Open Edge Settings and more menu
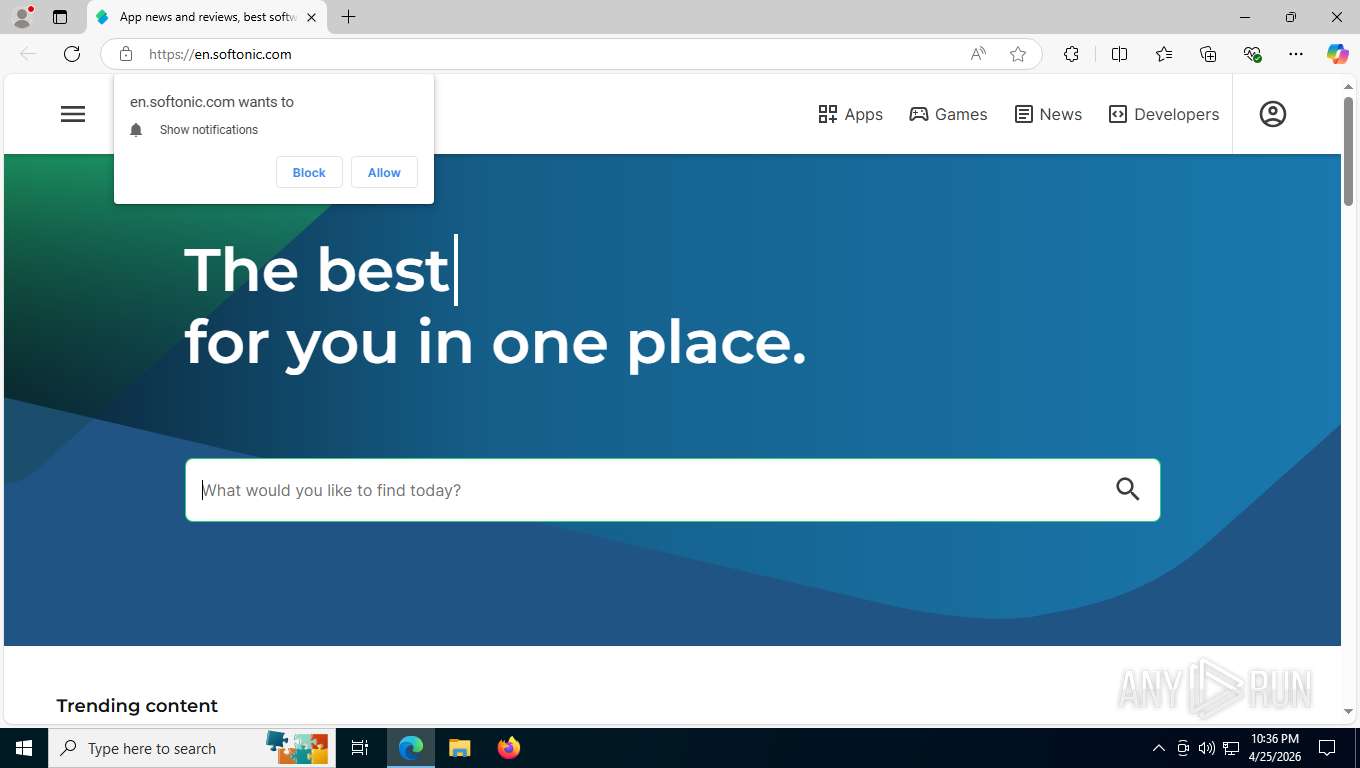1360x768 pixels. point(1296,54)
